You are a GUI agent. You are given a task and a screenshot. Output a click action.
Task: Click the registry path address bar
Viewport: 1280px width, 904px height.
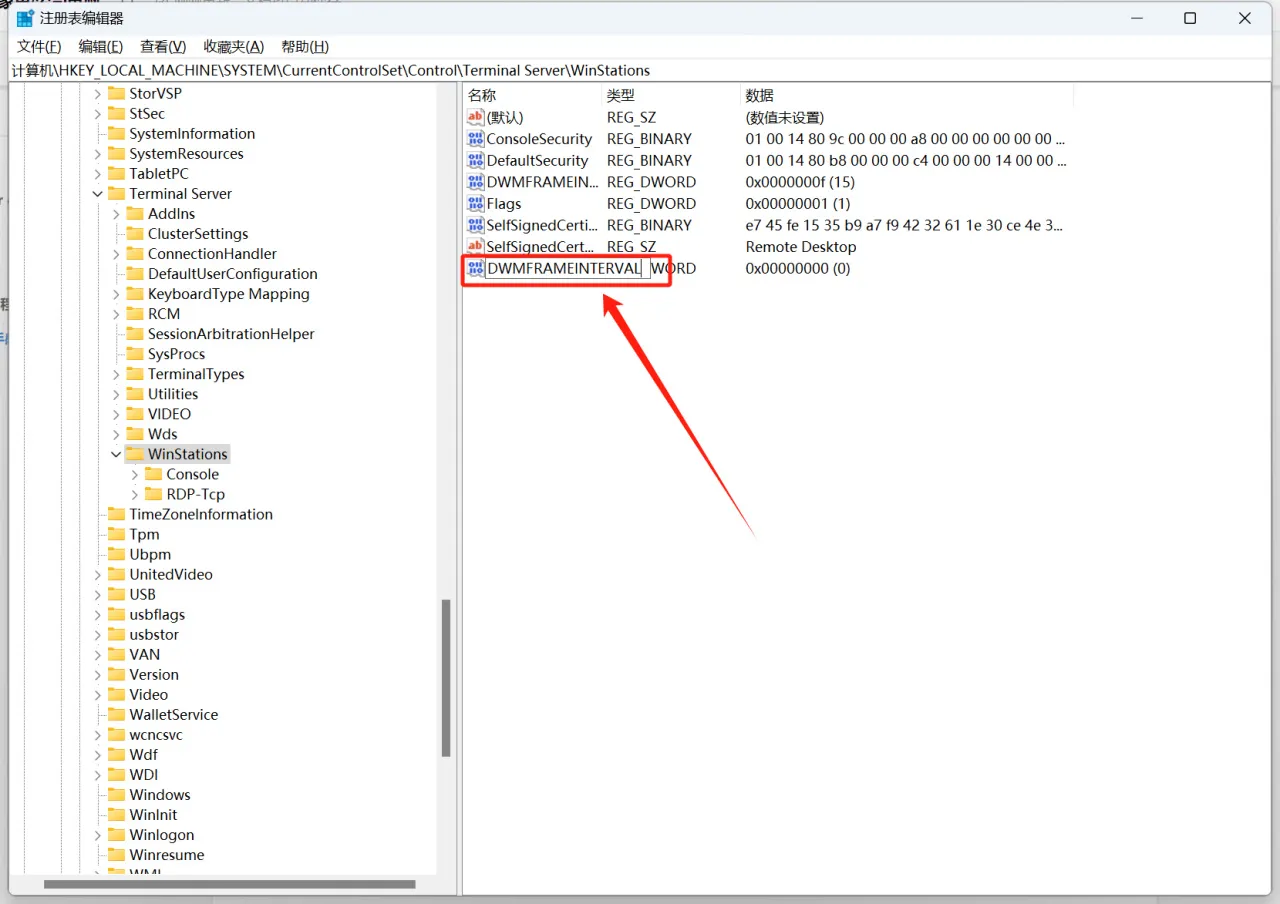640,71
